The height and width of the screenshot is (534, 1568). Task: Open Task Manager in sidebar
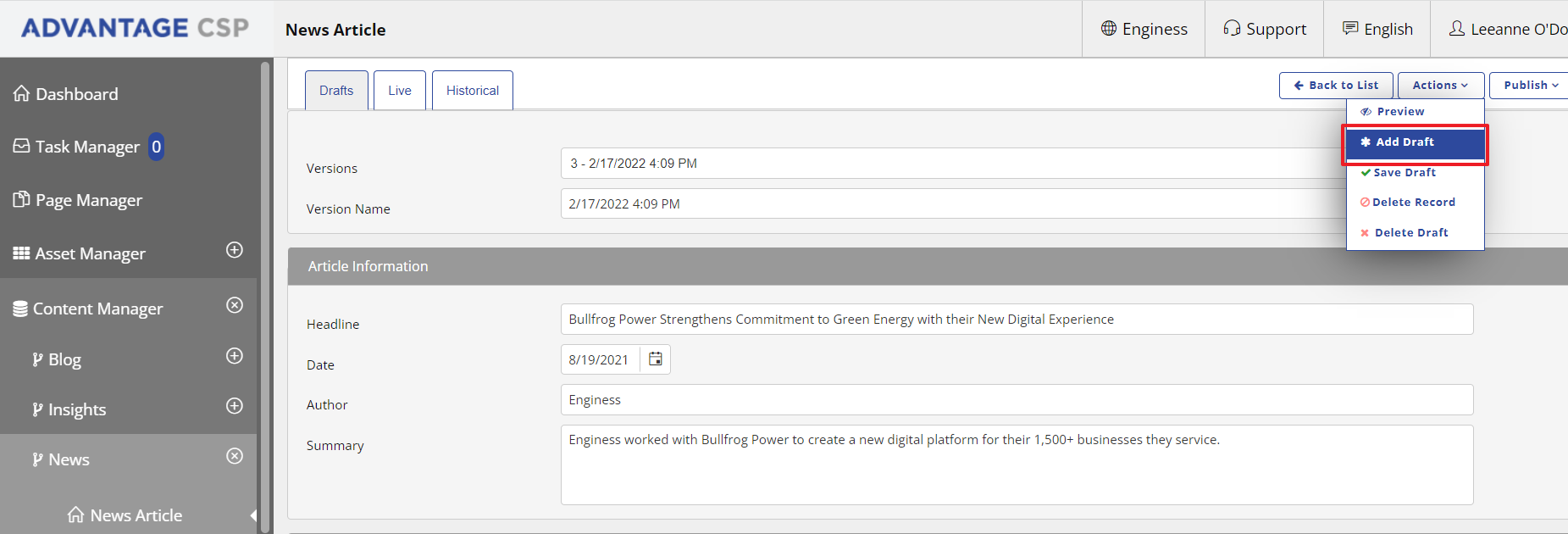point(86,147)
